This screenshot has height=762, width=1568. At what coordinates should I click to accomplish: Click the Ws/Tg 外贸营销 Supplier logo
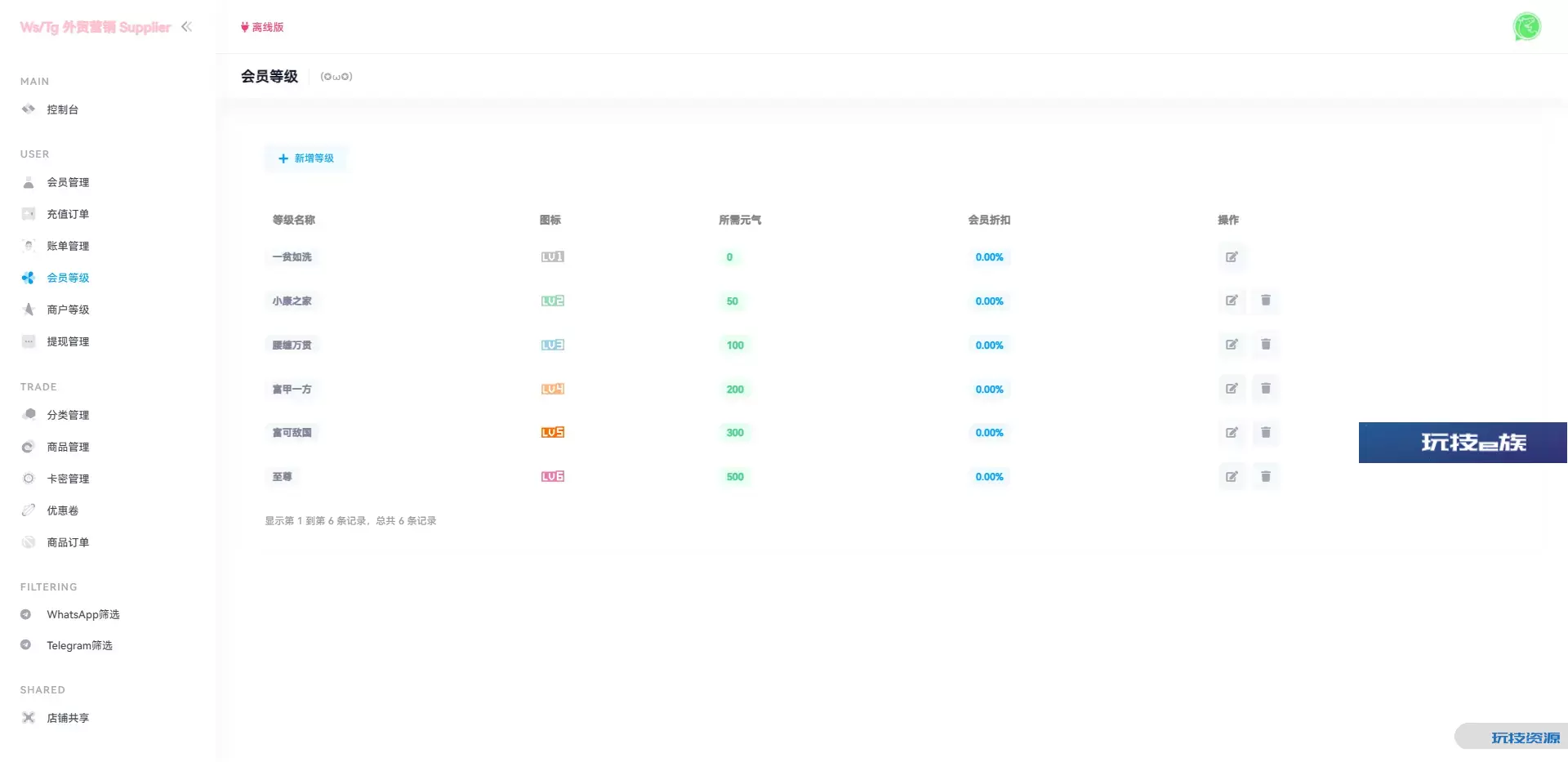tap(96, 27)
